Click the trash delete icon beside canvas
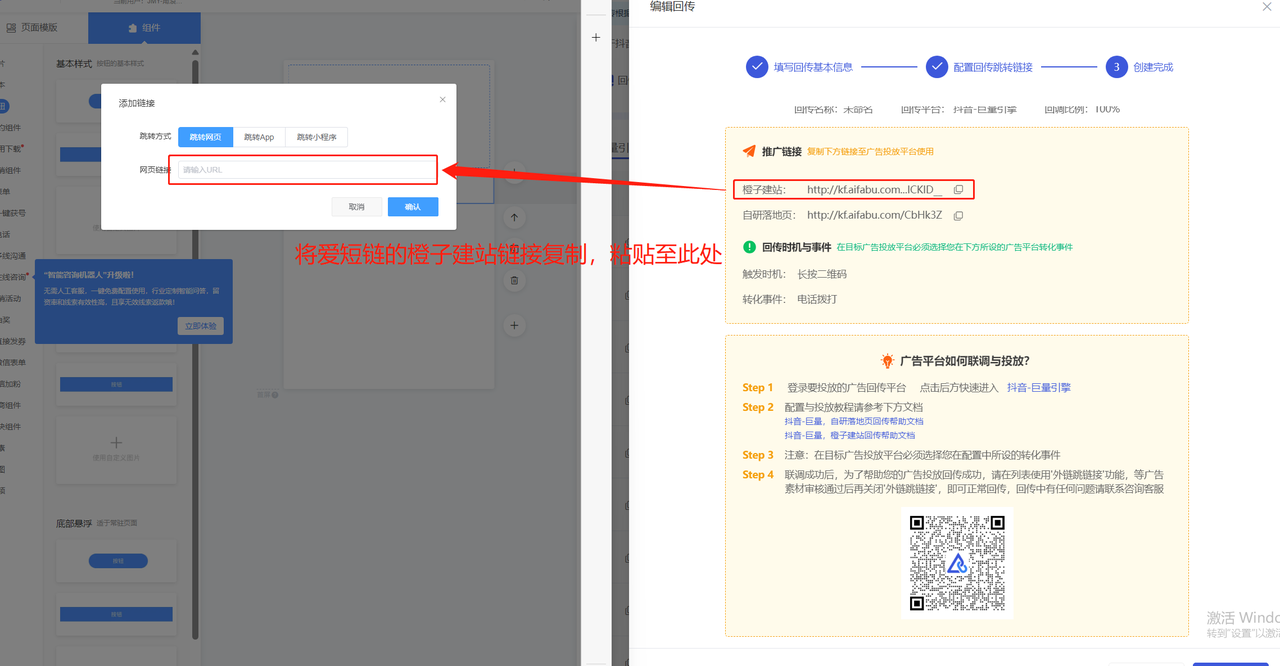Screen dimensions: 1280x666 pyautogui.click(x=514, y=280)
